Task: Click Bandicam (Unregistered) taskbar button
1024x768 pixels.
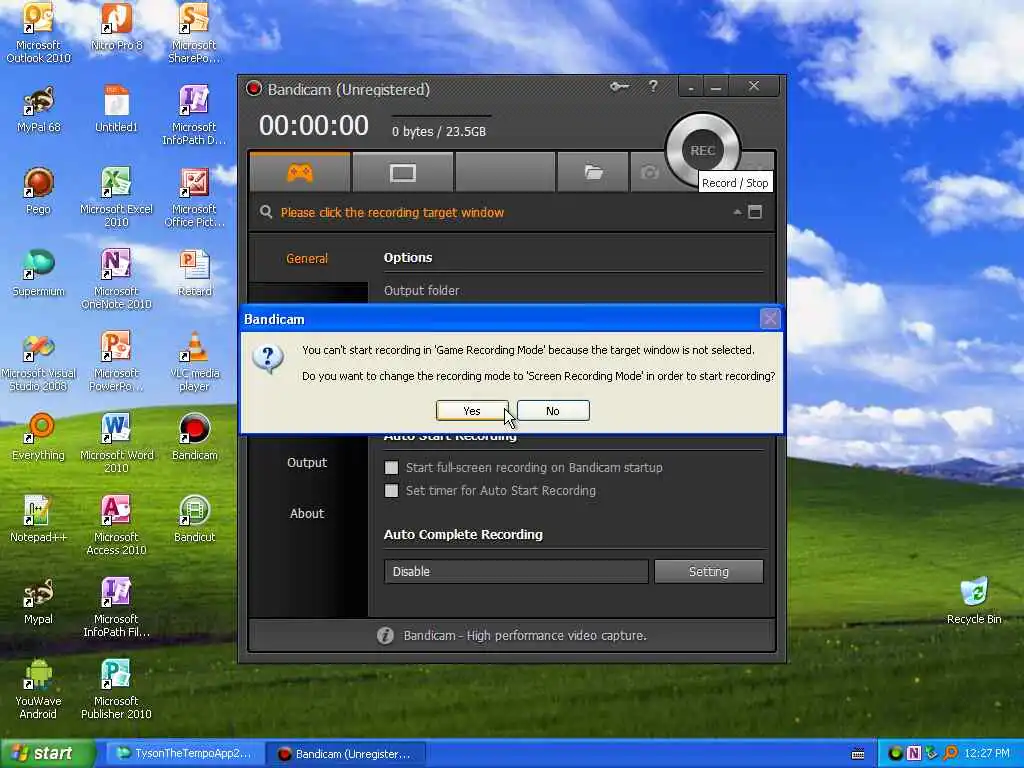Action: tap(346, 754)
